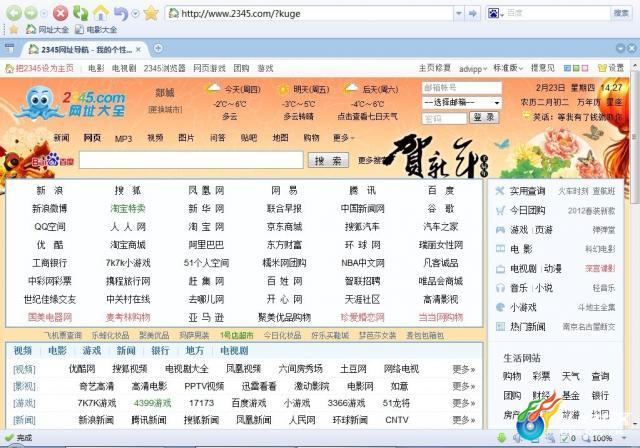The height and width of the screenshot is (448, 640).
Task: Click the 主页修复 link
Action: pyautogui.click(x=435, y=68)
